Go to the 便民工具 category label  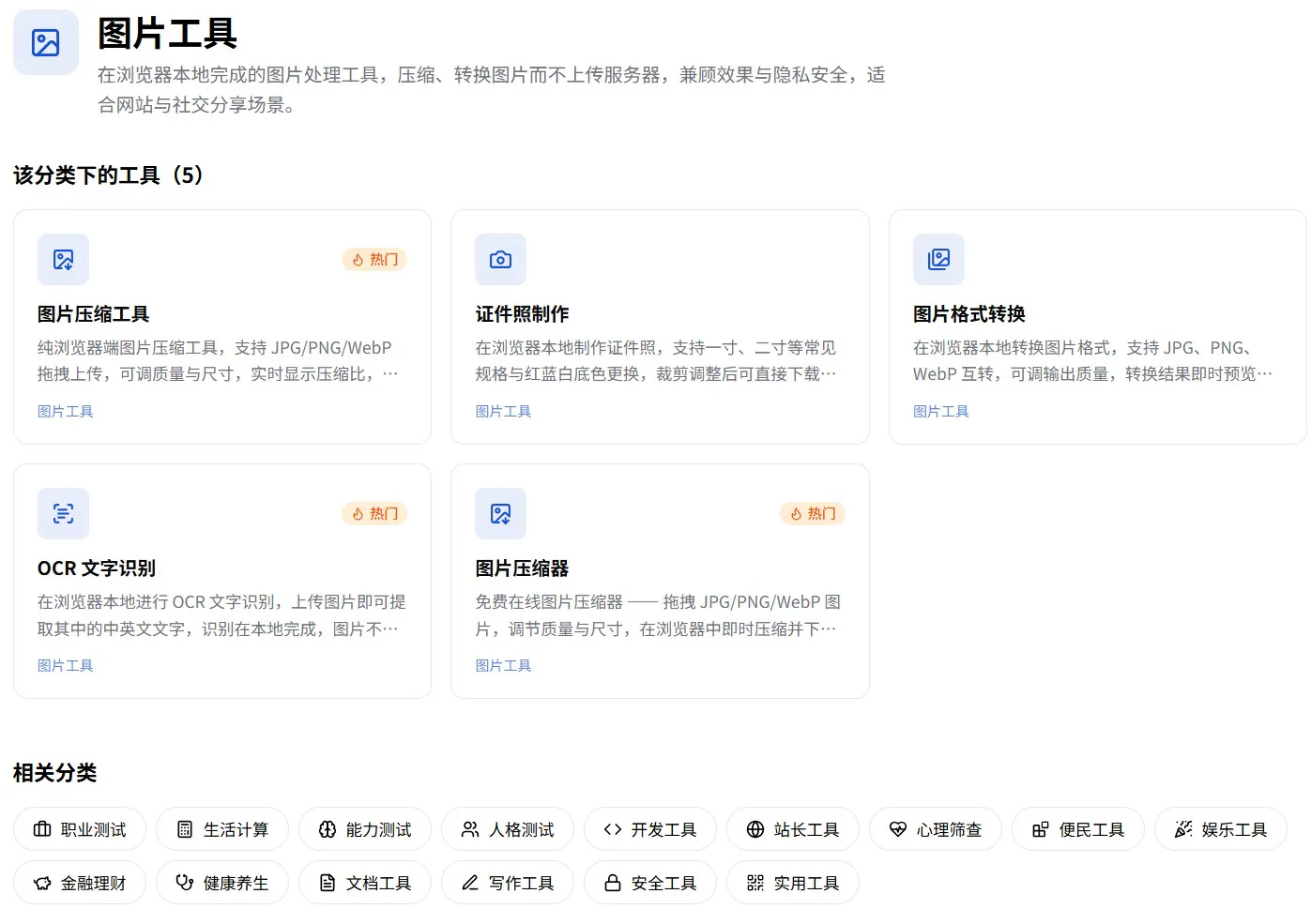coord(1092,829)
